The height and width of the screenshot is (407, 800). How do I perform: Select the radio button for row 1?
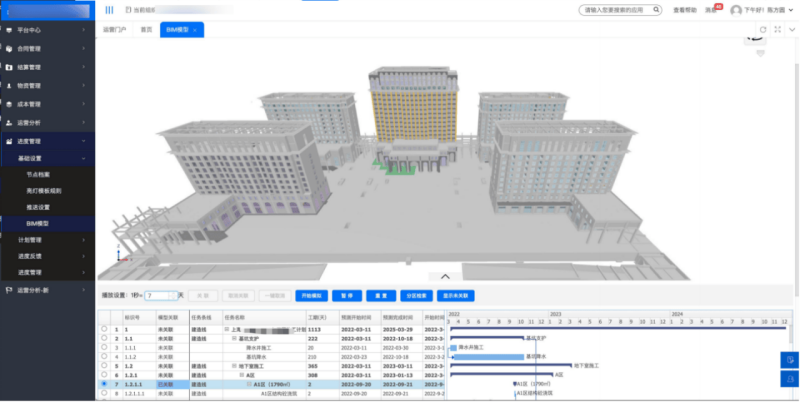pyautogui.click(x=103, y=328)
